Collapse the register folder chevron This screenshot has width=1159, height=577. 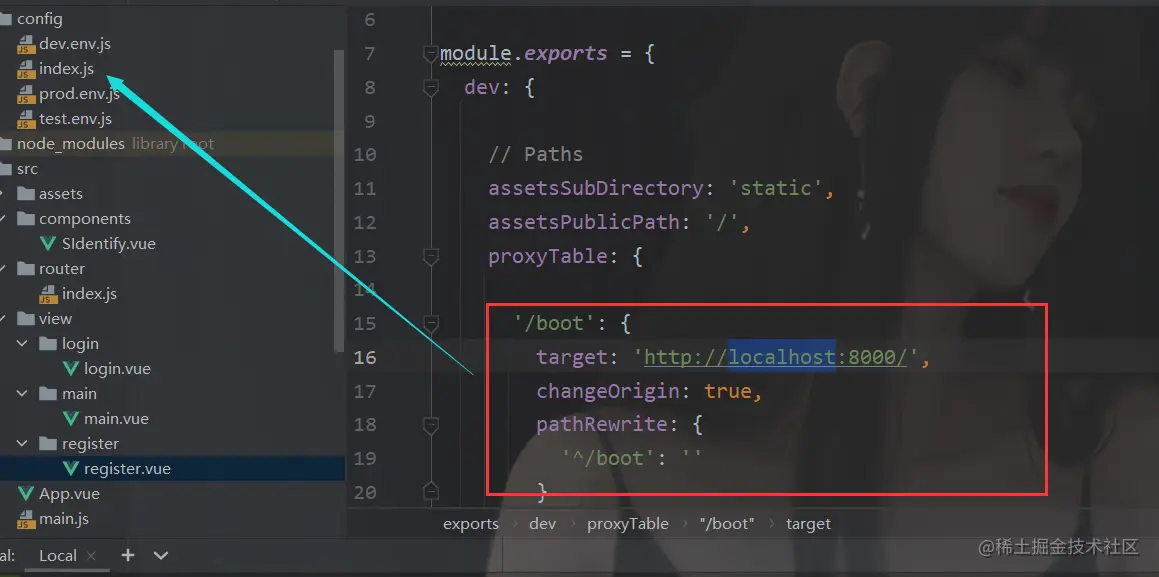click(x=22, y=444)
